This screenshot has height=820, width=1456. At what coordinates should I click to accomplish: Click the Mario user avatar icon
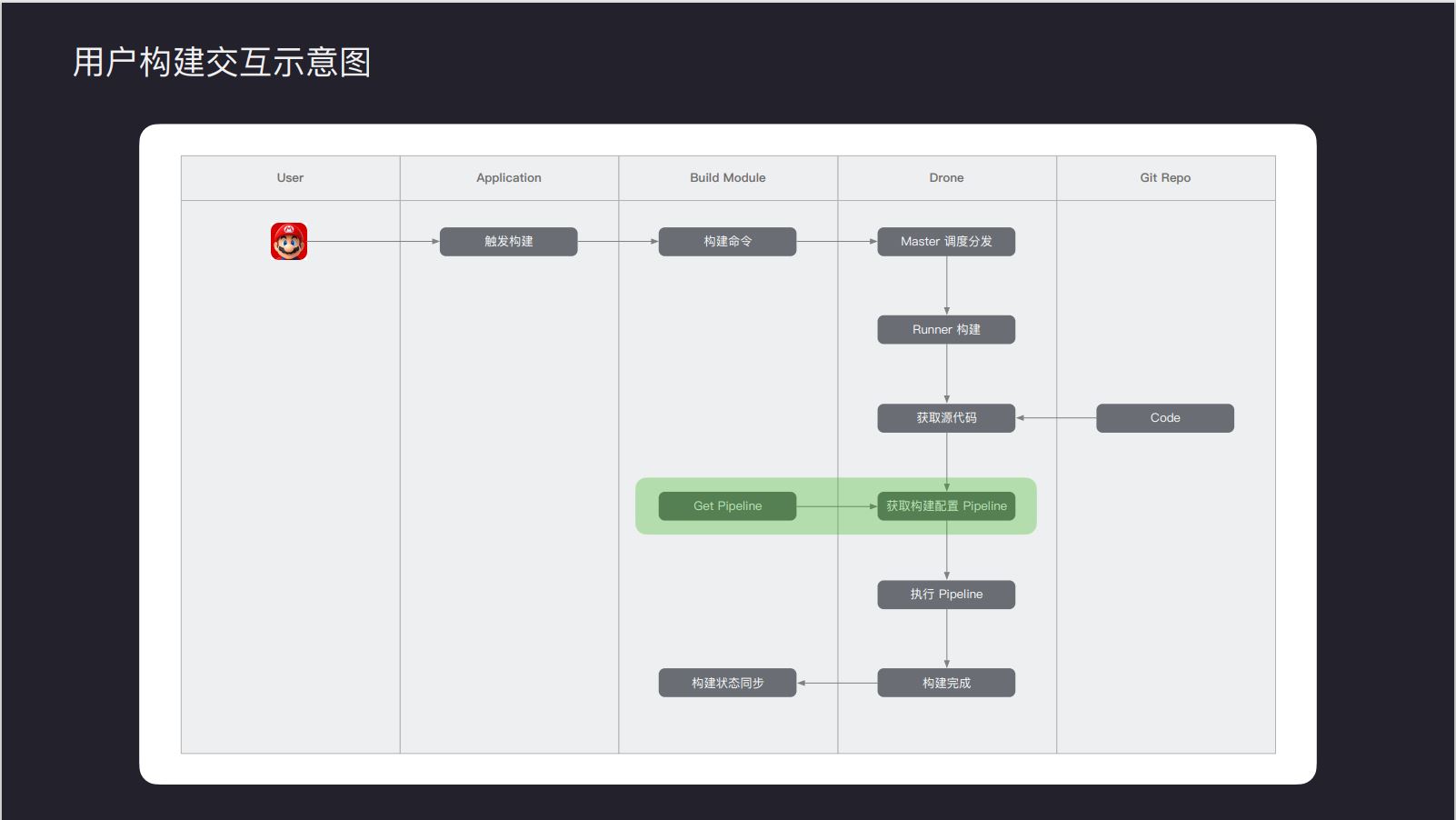pos(289,242)
